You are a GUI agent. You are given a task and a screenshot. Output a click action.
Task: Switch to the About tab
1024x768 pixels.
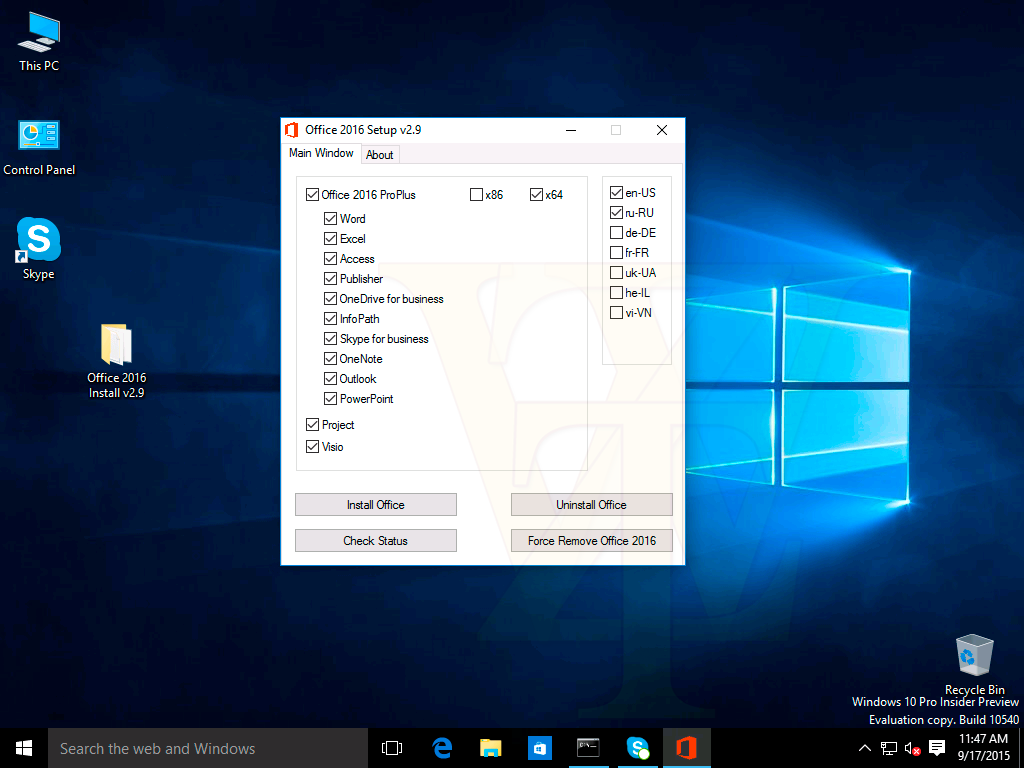[379, 155]
